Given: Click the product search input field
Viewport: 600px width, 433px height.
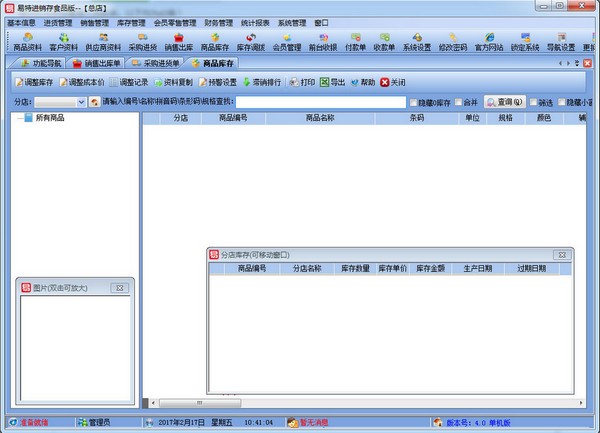Looking at the screenshot, I should click(x=320, y=102).
